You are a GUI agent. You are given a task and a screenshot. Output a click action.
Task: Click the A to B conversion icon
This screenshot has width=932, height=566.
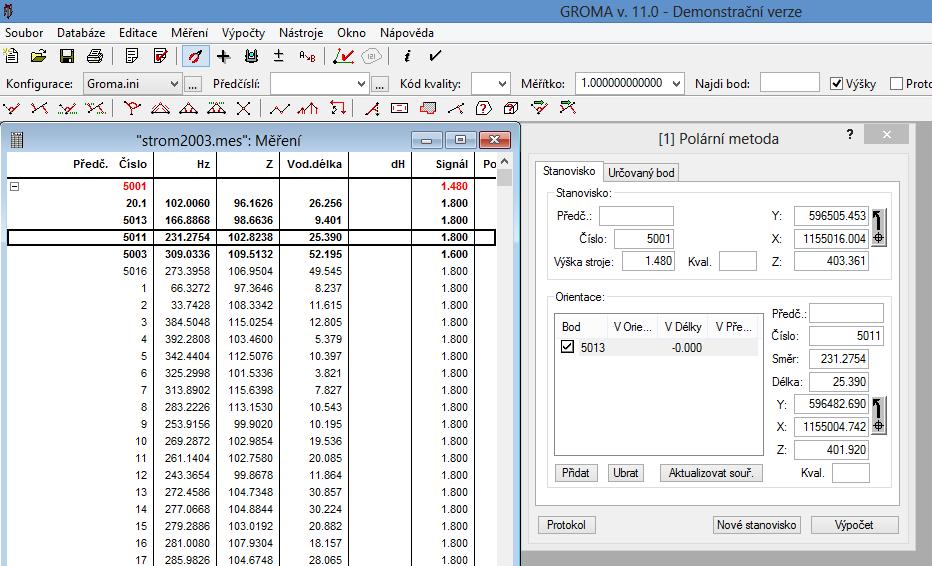point(307,56)
